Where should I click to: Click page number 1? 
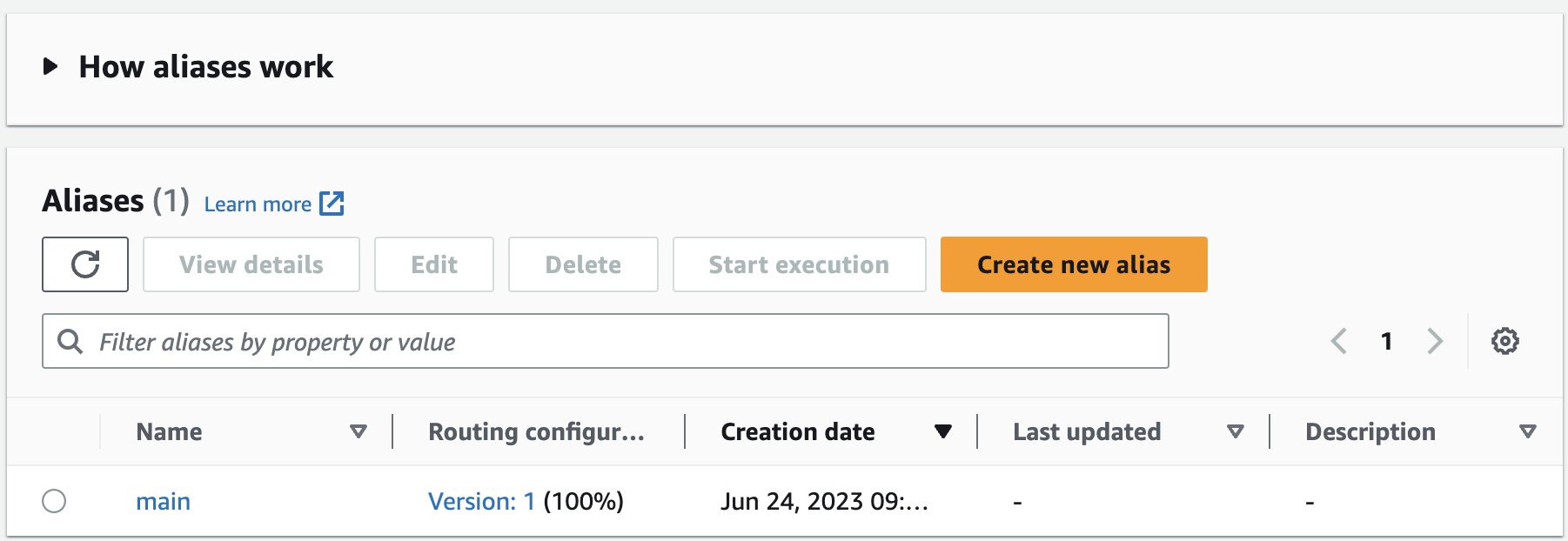point(1387,341)
